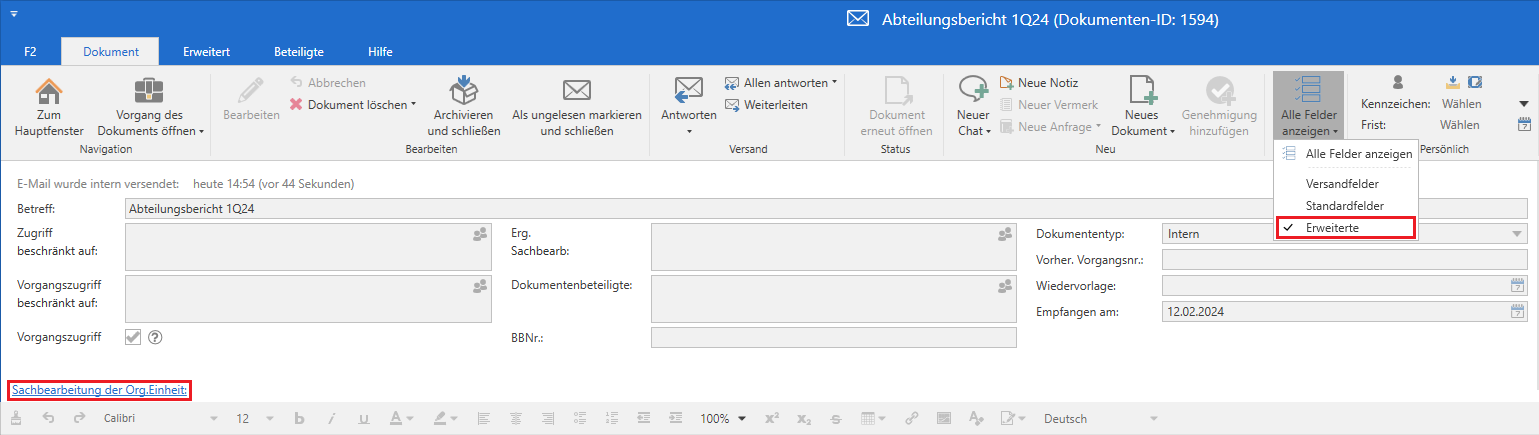Select Versandfelder in the fields menu

1342,184
